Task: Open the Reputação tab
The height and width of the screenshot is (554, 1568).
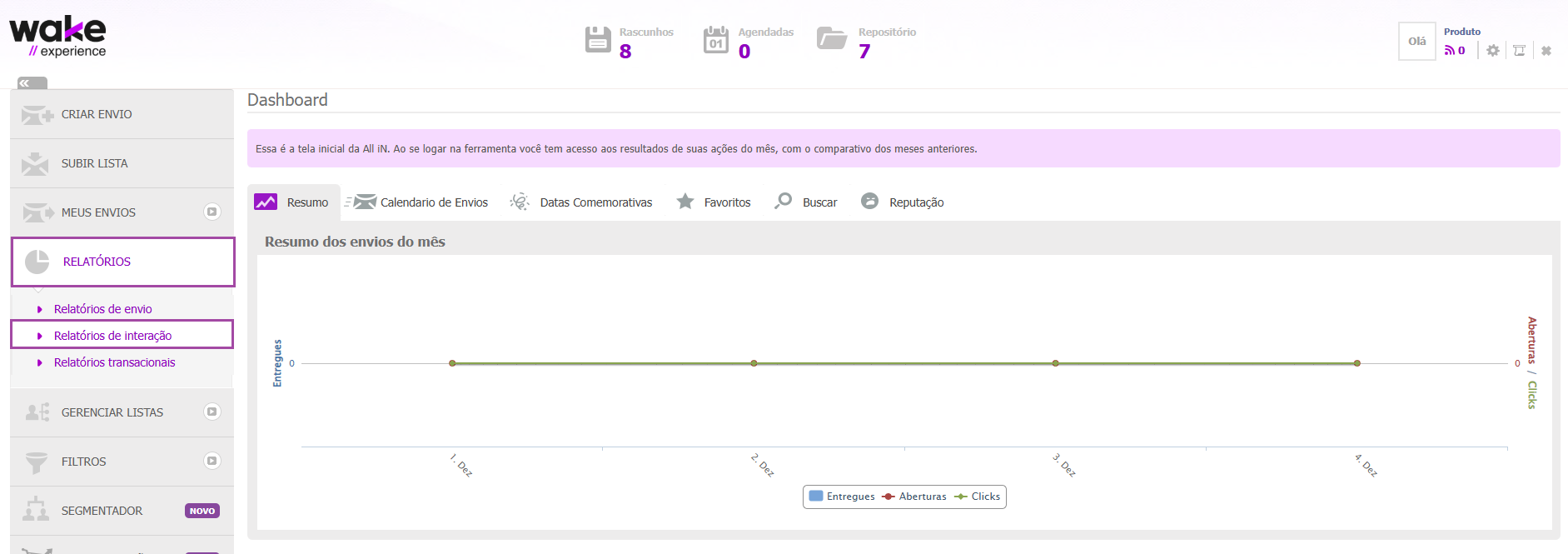Action: 903,202
